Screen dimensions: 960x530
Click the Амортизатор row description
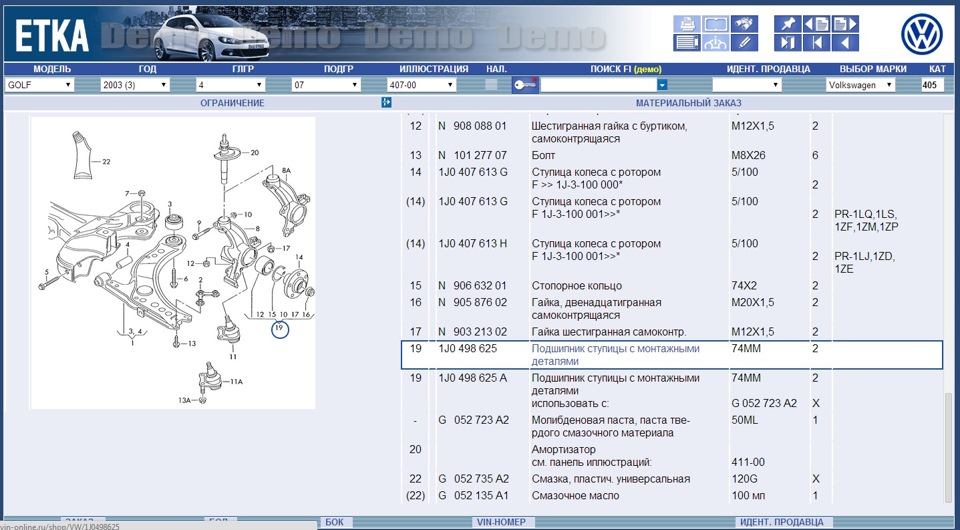563,450
